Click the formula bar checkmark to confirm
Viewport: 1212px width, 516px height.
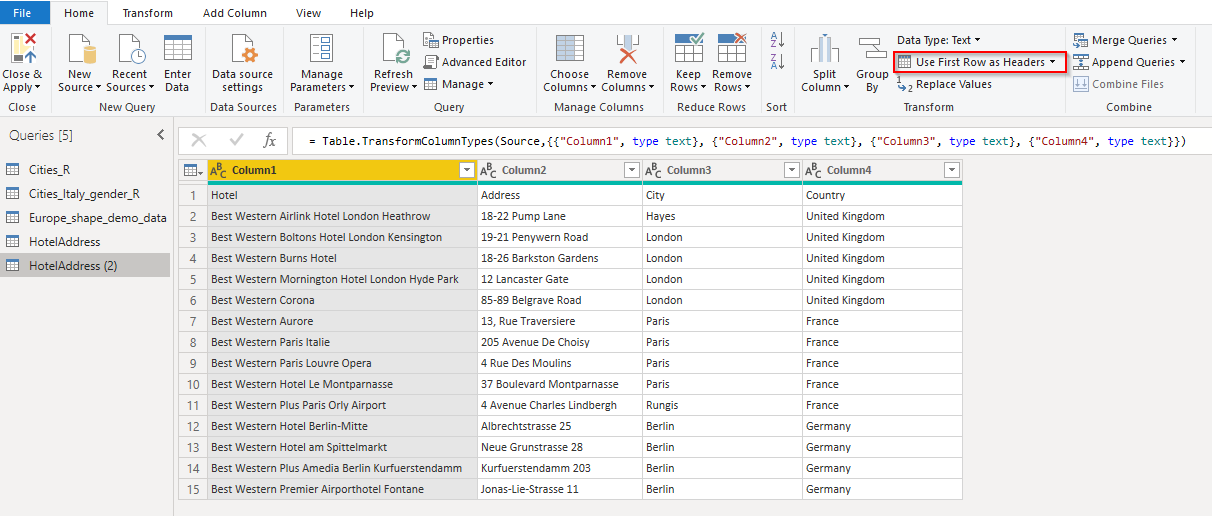pyautogui.click(x=236, y=141)
